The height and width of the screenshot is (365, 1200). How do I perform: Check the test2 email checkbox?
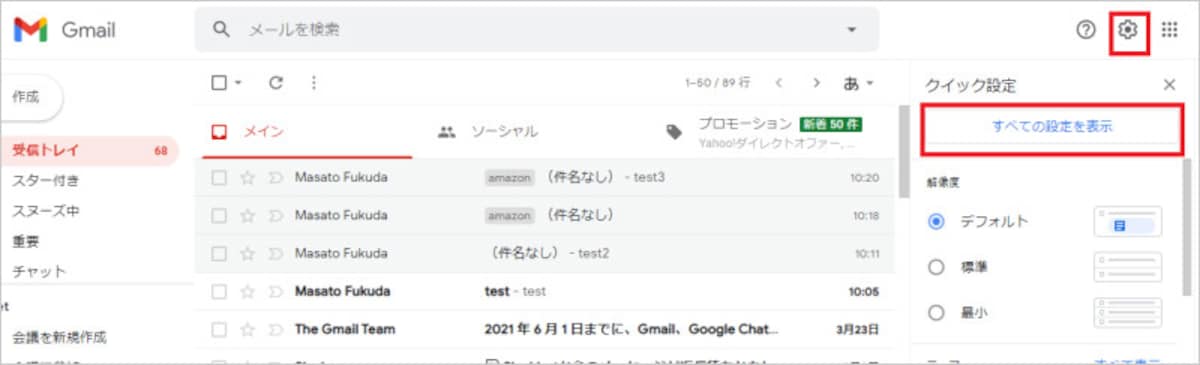[219, 253]
